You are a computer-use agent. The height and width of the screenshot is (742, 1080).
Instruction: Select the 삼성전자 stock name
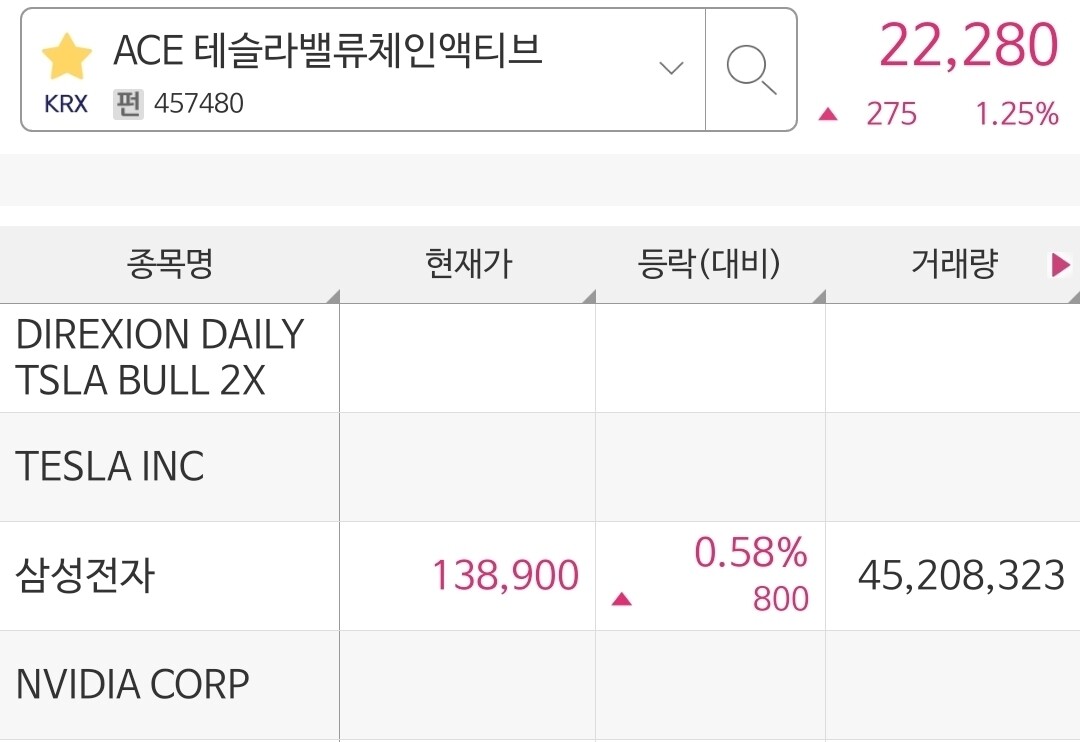click(85, 576)
